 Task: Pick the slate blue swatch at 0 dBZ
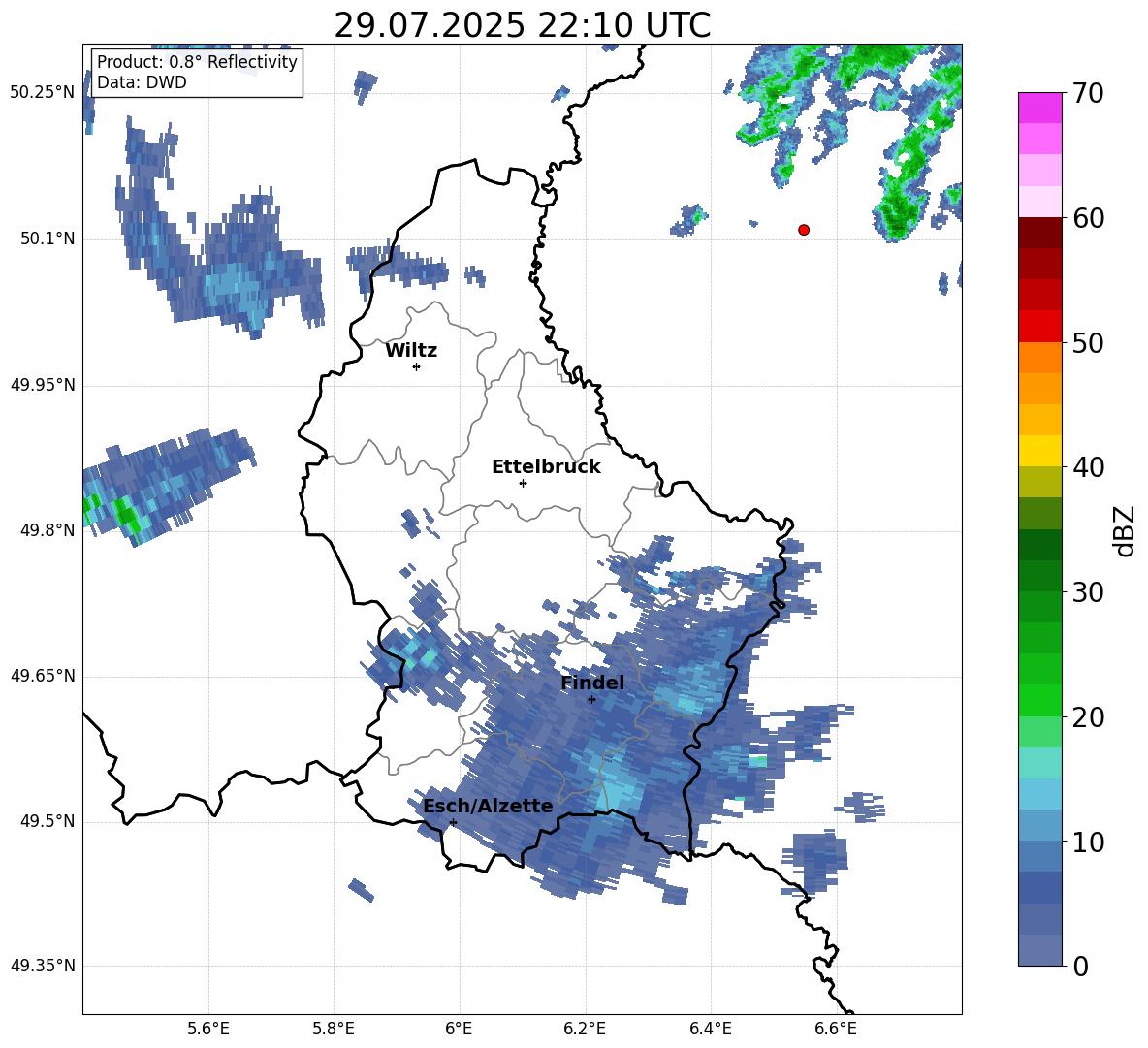[x=1039, y=950]
